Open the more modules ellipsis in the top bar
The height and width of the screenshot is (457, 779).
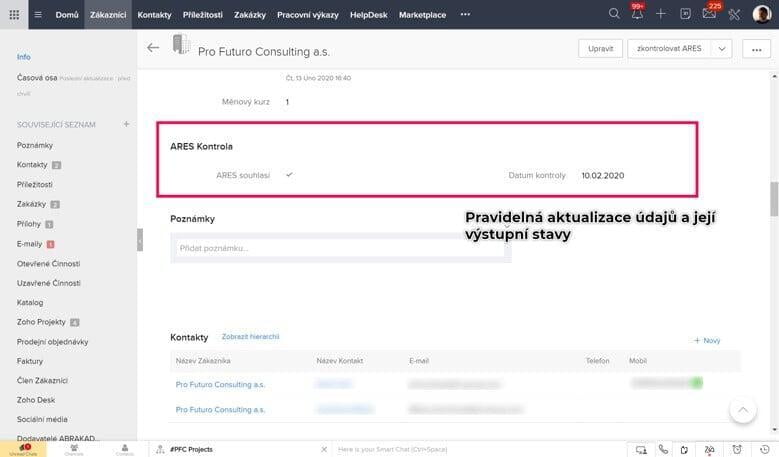(465, 14)
